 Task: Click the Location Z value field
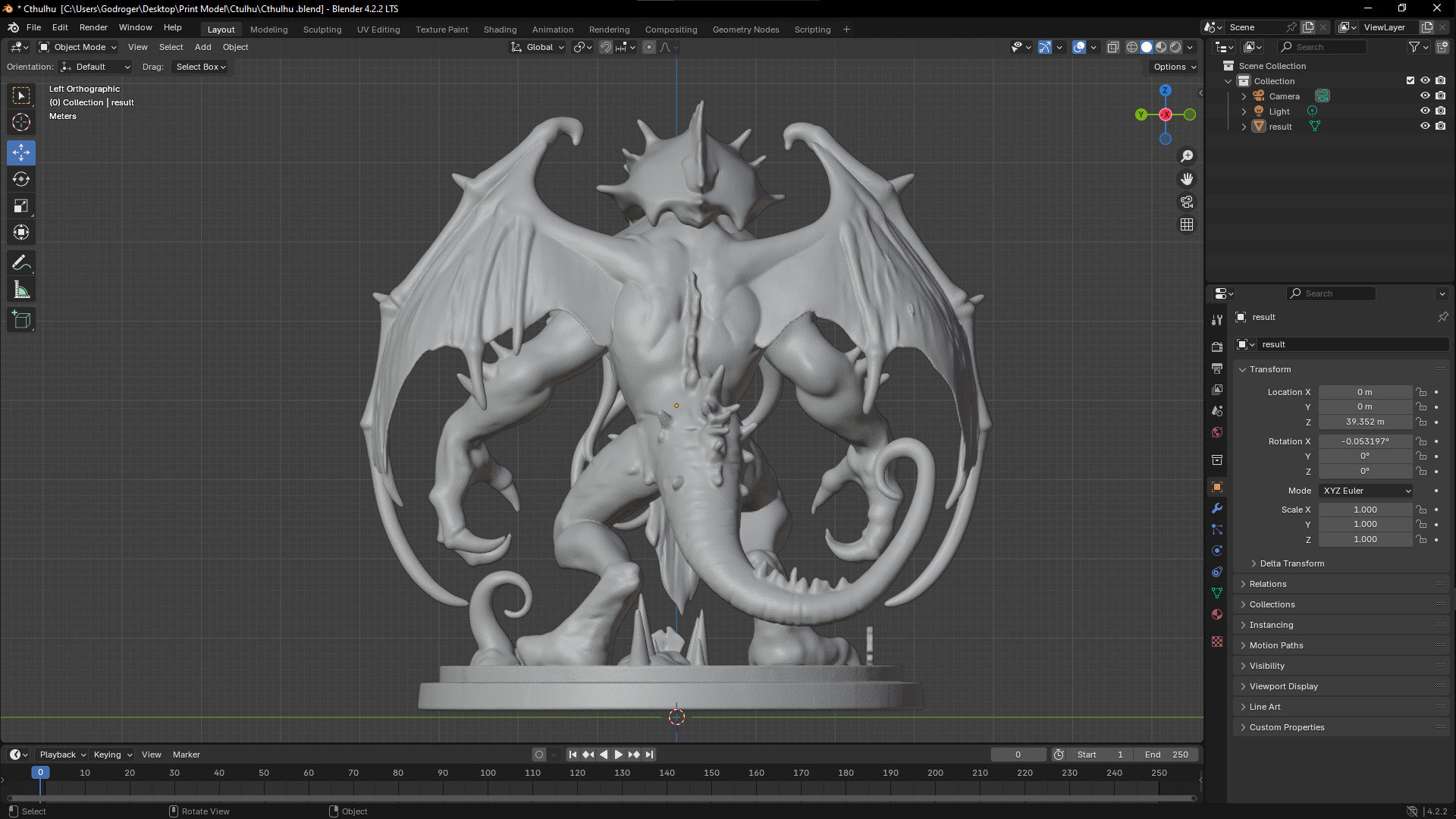tap(1365, 422)
